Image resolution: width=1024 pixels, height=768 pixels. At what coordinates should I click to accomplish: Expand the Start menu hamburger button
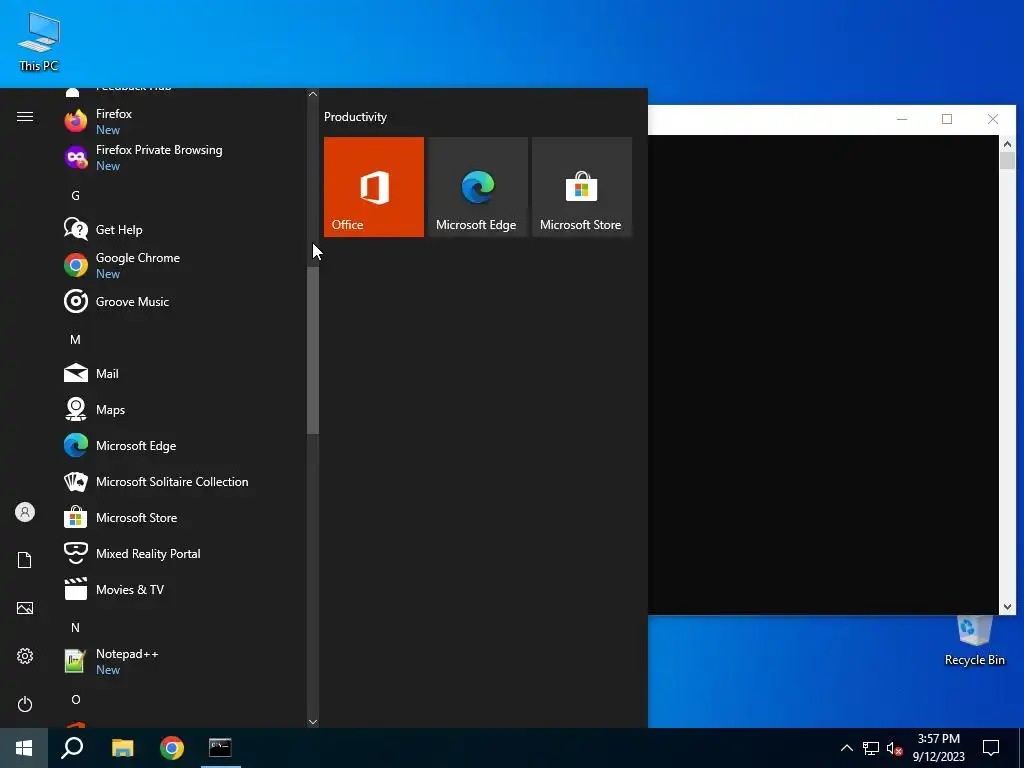(25, 117)
